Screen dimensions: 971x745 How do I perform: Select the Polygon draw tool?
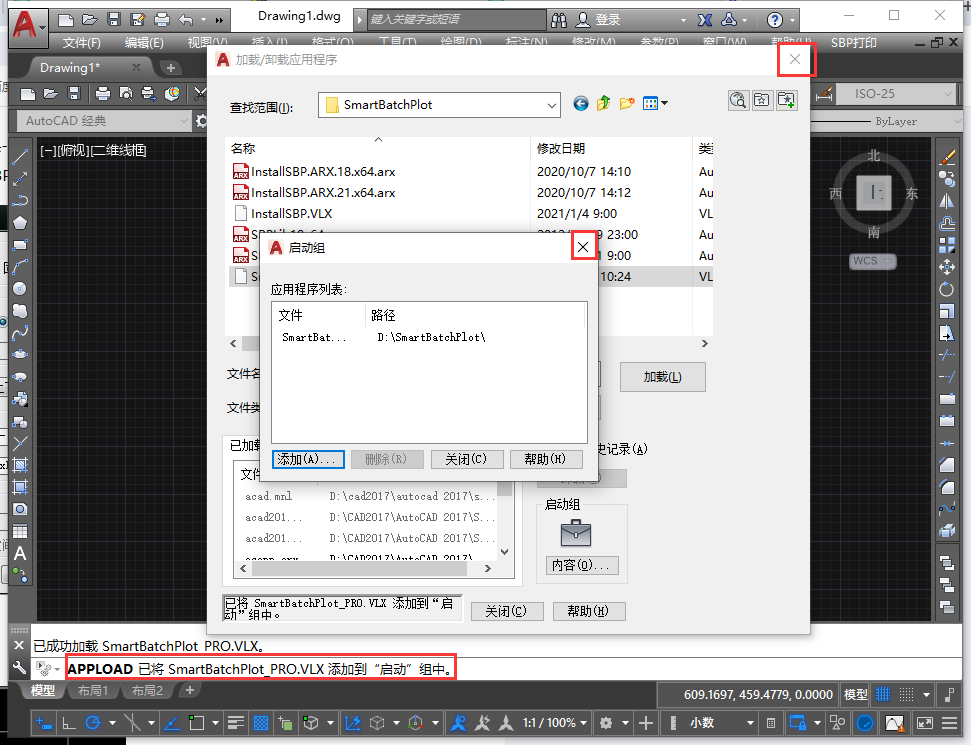point(20,223)
